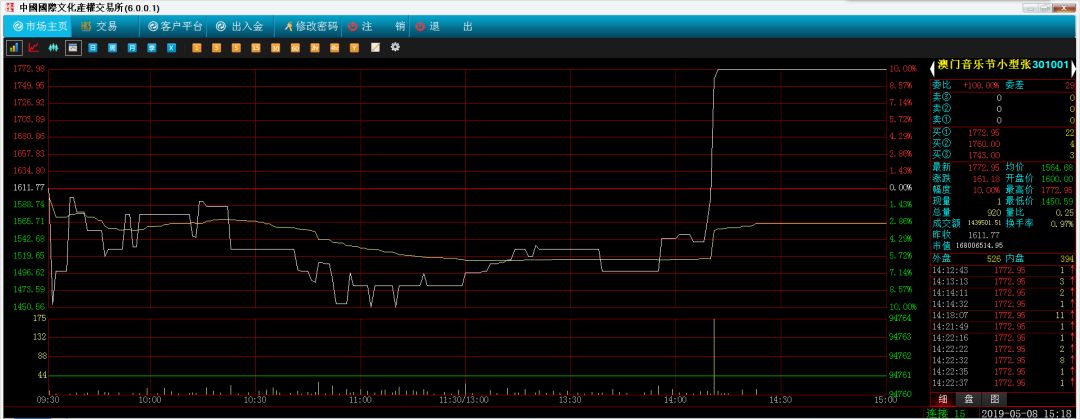
Task: Click the 买② bid price 1760.00
Action: click(x=984, y=143)
